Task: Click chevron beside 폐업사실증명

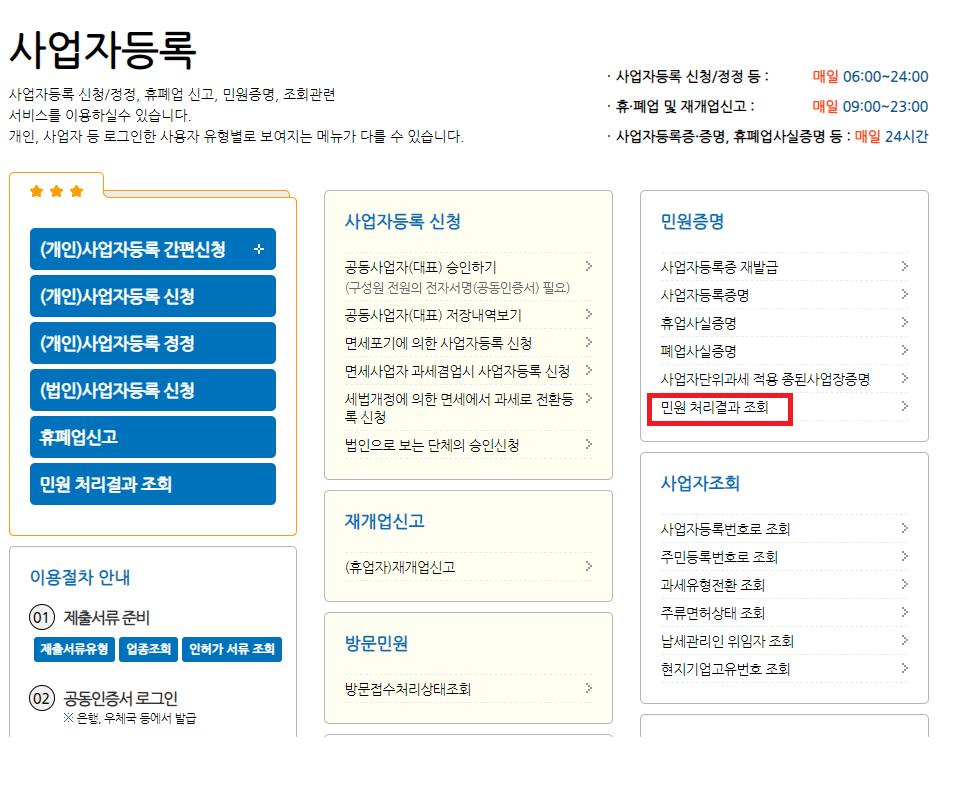Action: pos(905,350)
